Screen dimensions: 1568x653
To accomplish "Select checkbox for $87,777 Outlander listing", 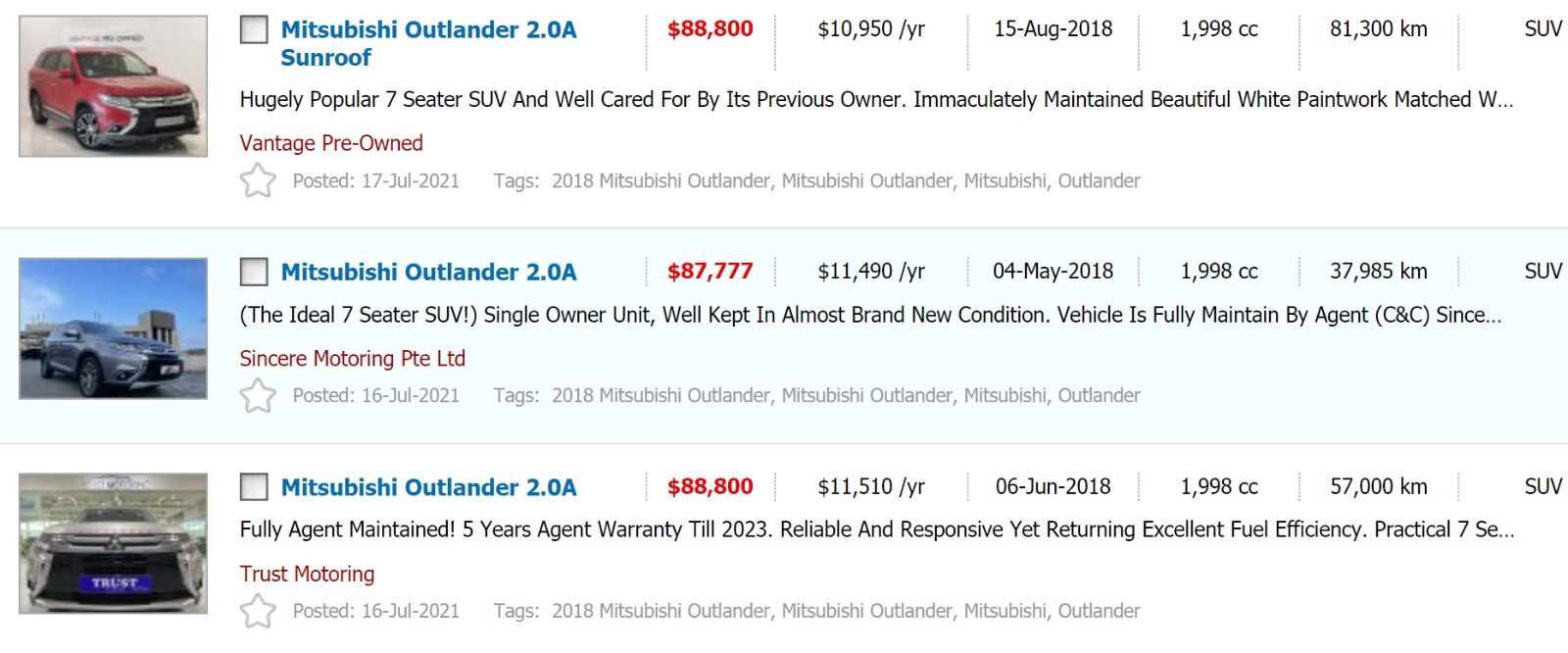I will pos(254,272).
